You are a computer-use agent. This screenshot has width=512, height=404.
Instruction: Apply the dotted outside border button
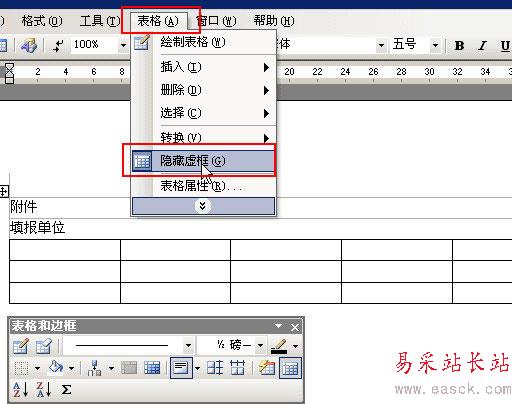click(22, 368)
